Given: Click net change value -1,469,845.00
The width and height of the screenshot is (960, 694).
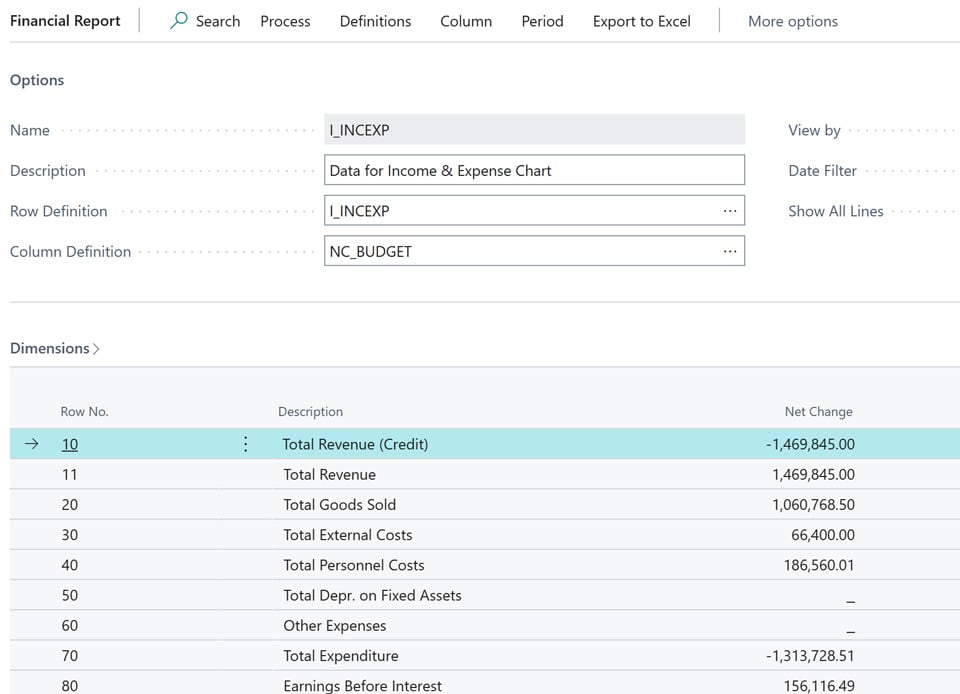Looking at the screenshot, I should 810,444.
